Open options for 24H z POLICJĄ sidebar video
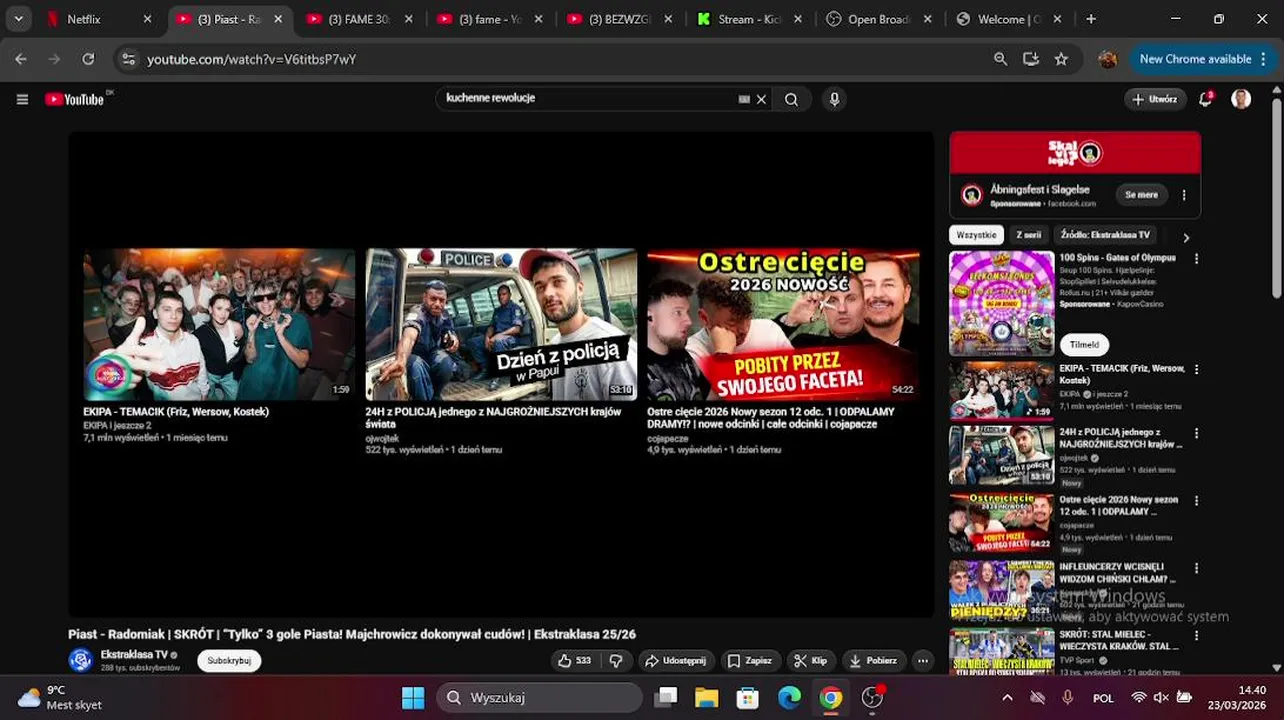Viewport: 1284px width, 720px height. click(x=1196, y=434)
